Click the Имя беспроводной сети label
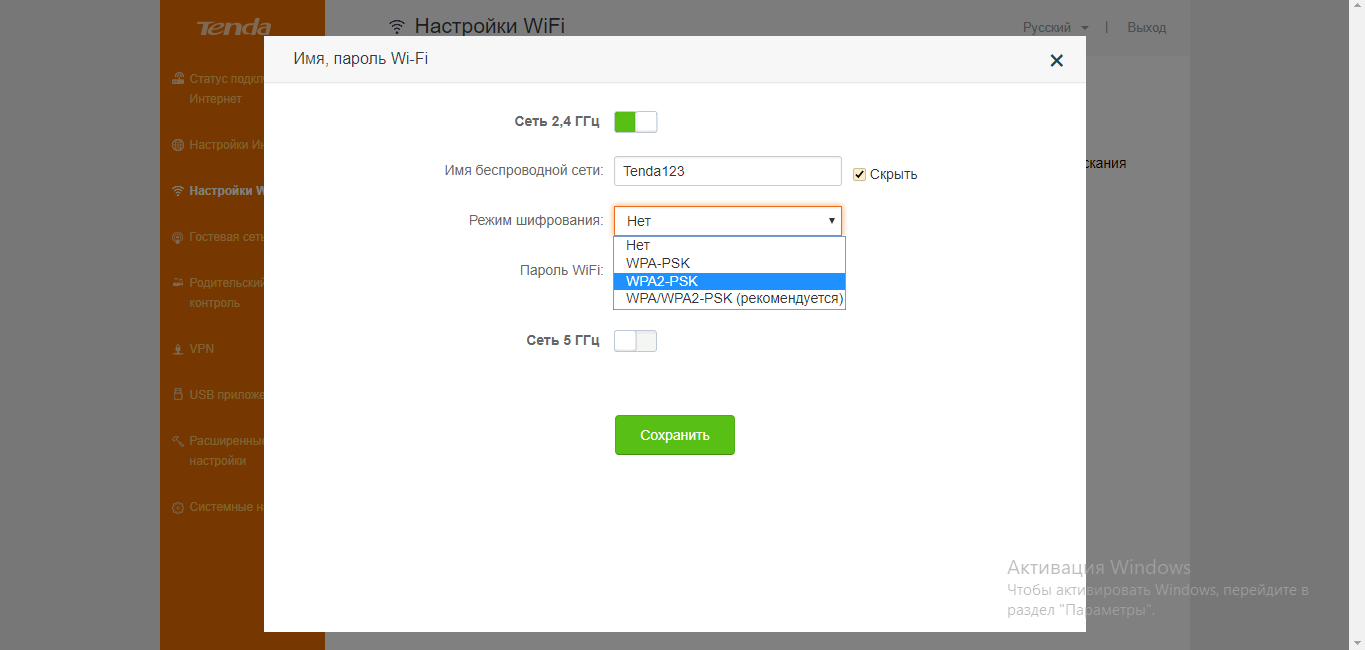 pyautogui.click(x=524, y=171)
